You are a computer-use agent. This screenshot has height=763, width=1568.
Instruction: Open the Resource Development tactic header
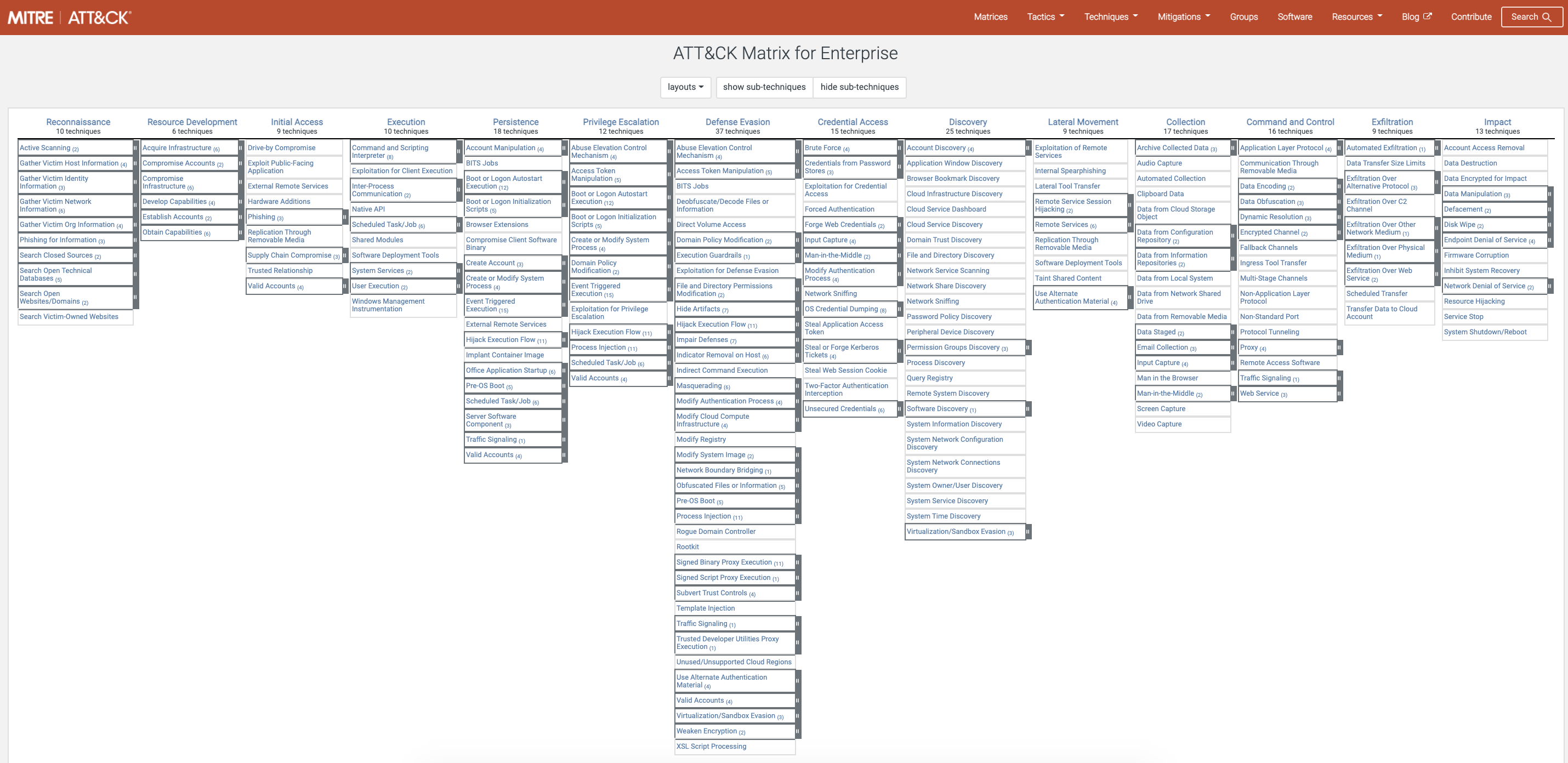click(192, 122)
